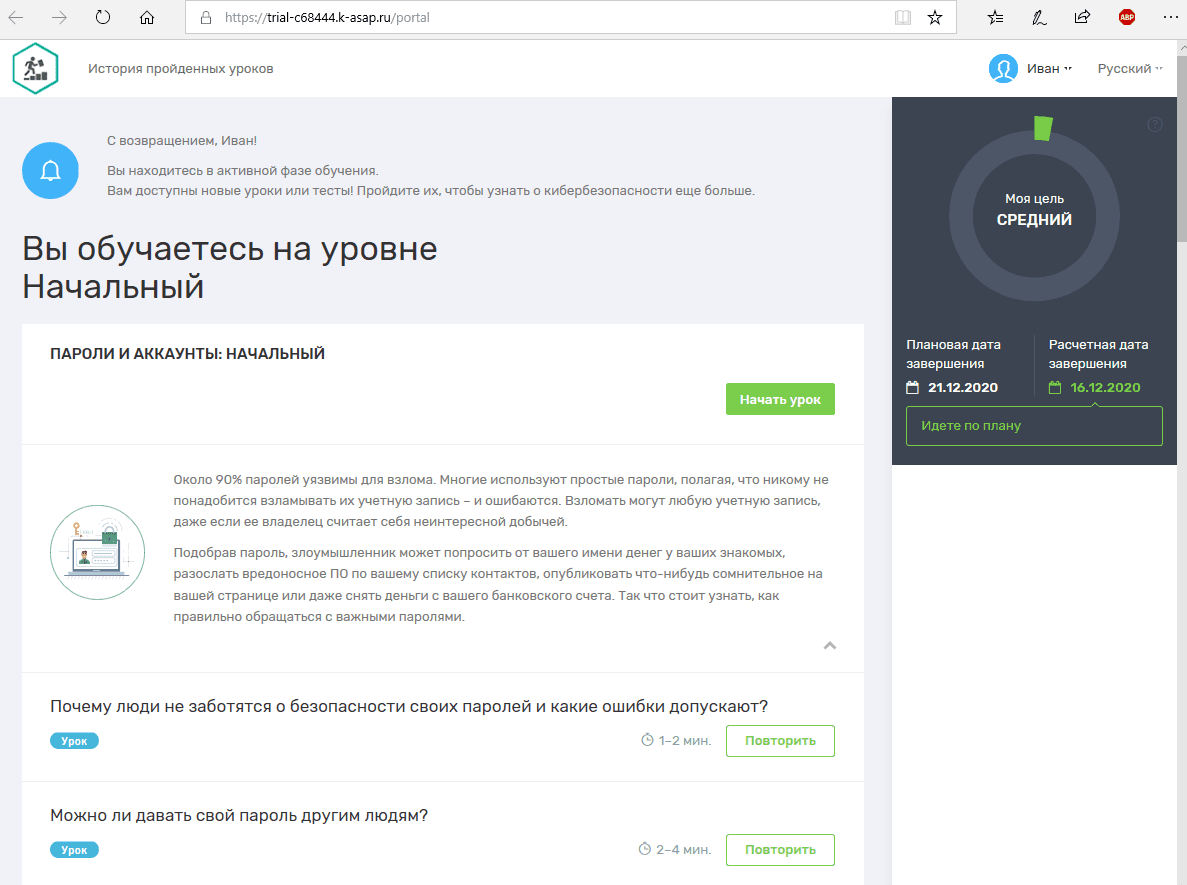
Task: Click 'Плановая дата завершения' label
Action: pos(953,354)
